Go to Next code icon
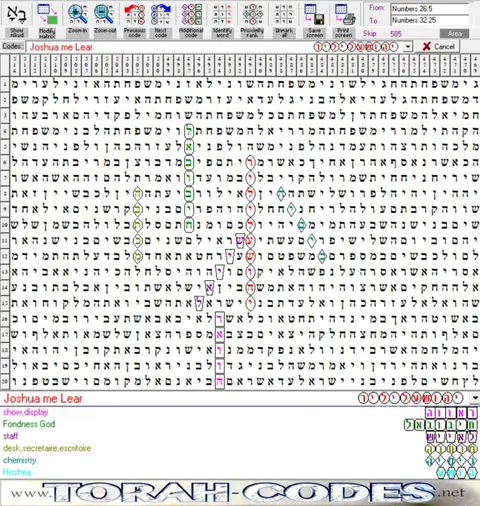Viewport: 480px width, 506px height. click(x=161, y=14)
